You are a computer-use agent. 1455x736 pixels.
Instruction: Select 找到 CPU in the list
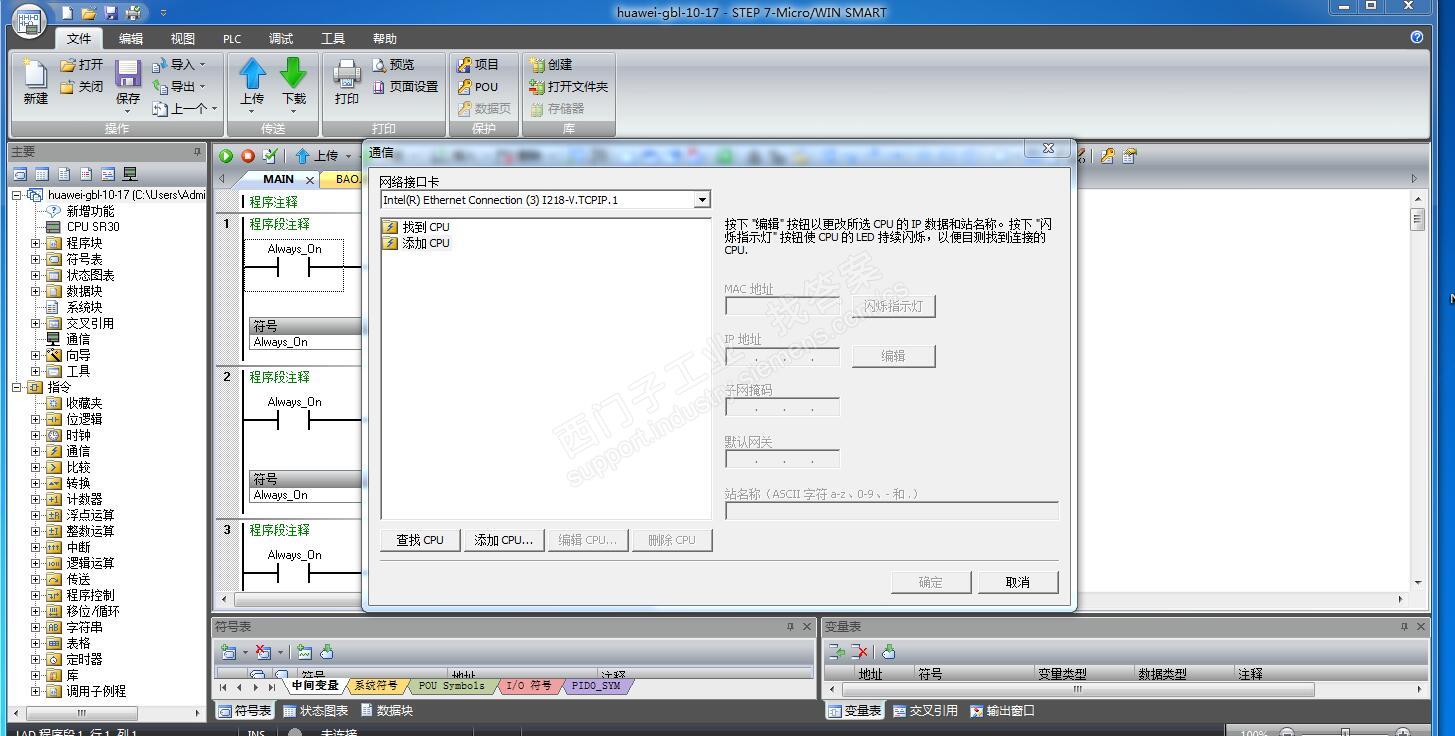click(x=417, y=227)
